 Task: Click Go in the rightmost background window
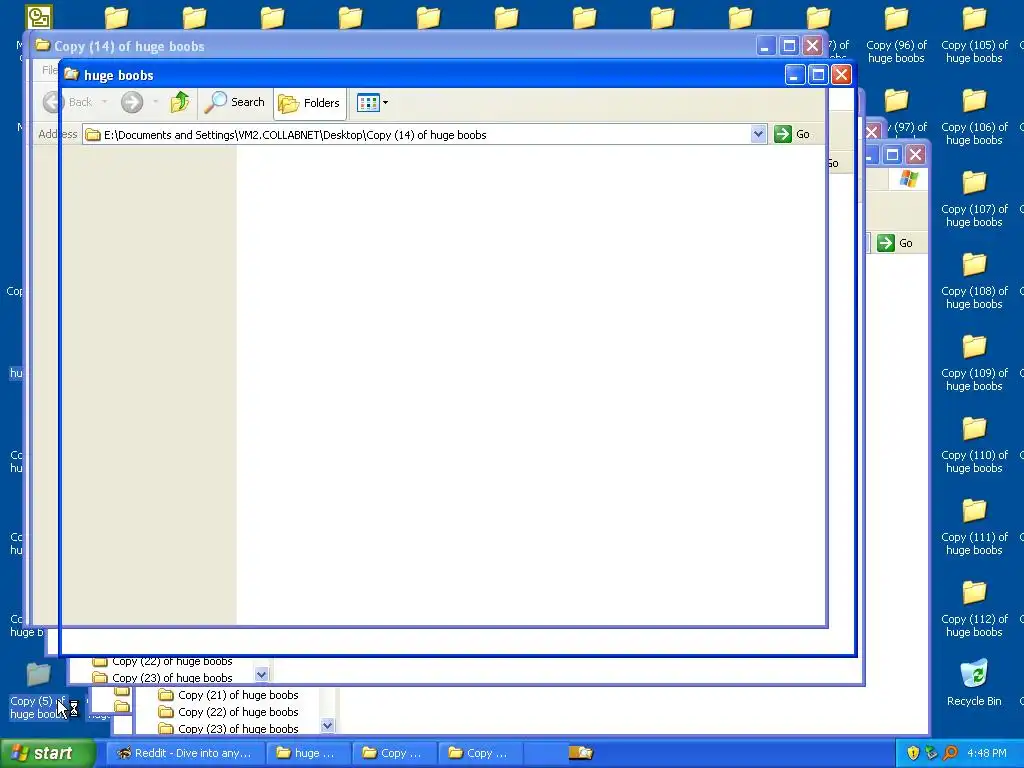click(895, 243)
